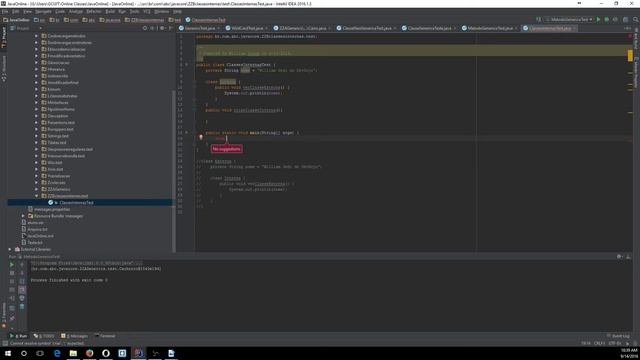The height and width of the screenshot is (360, 640).
Task: Collapse the ZZBclassesinternas.test package
Action: pos(36,196)
